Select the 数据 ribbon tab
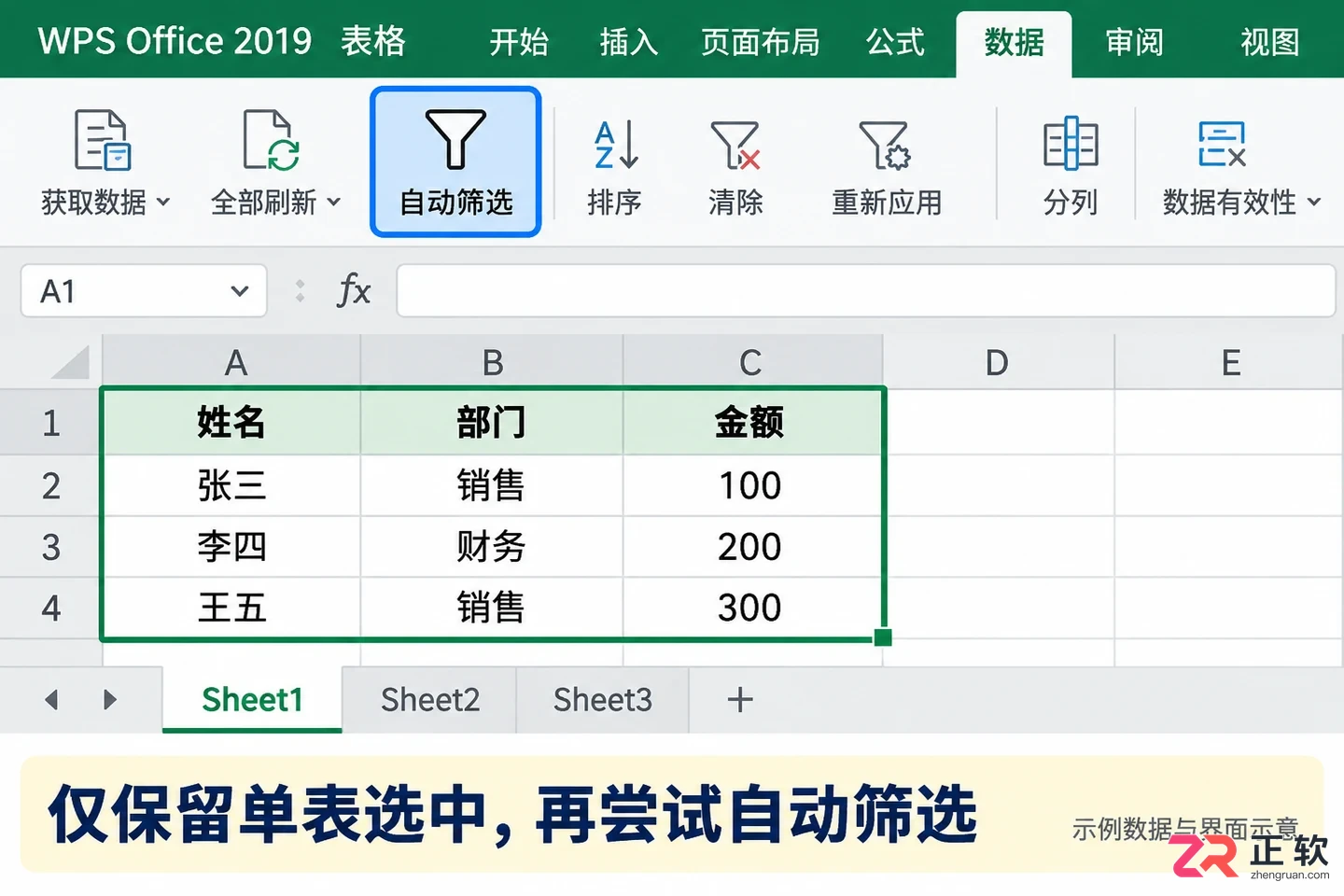The image size is (1344, 896). click(1014, 43)
